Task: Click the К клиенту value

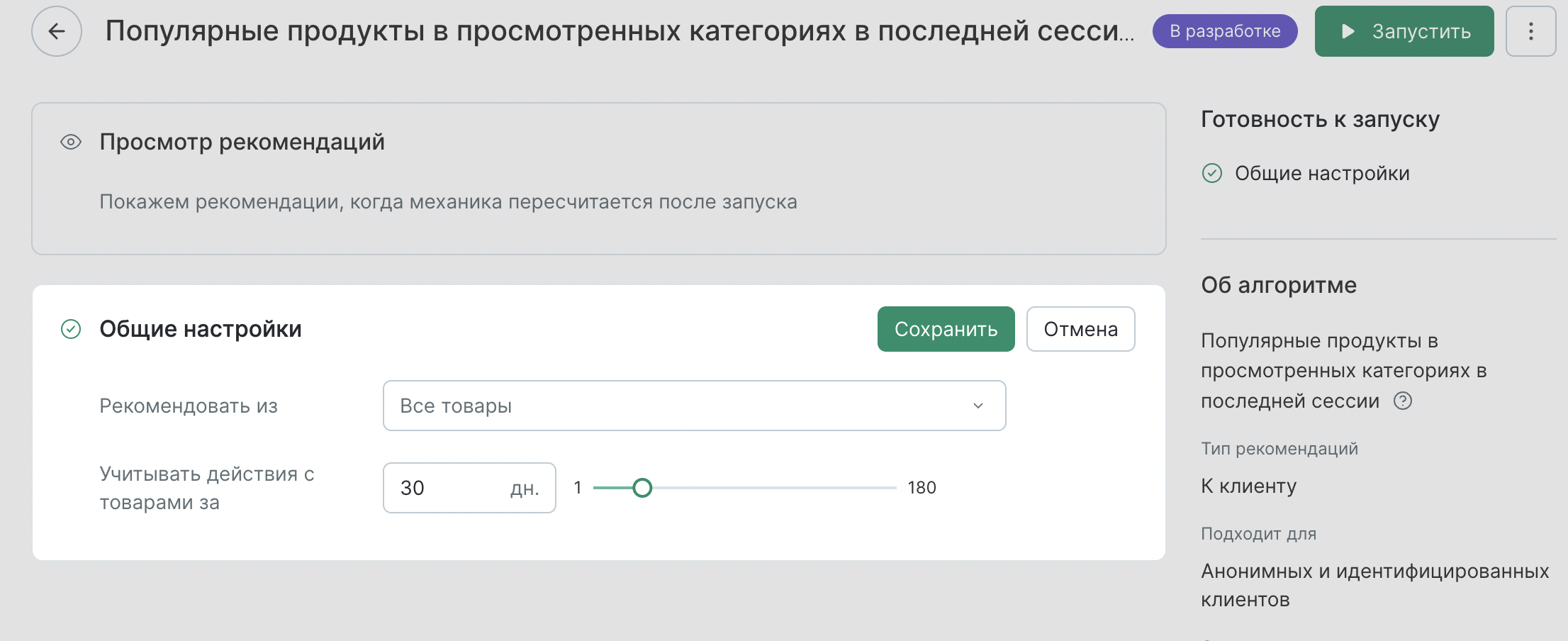Action: 1249,486
